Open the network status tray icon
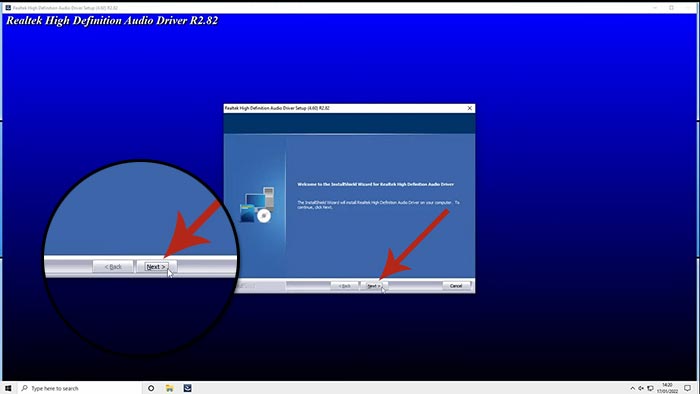Viewport: 700px width, 394px height. pyautogui.click(x=650, y=388)
